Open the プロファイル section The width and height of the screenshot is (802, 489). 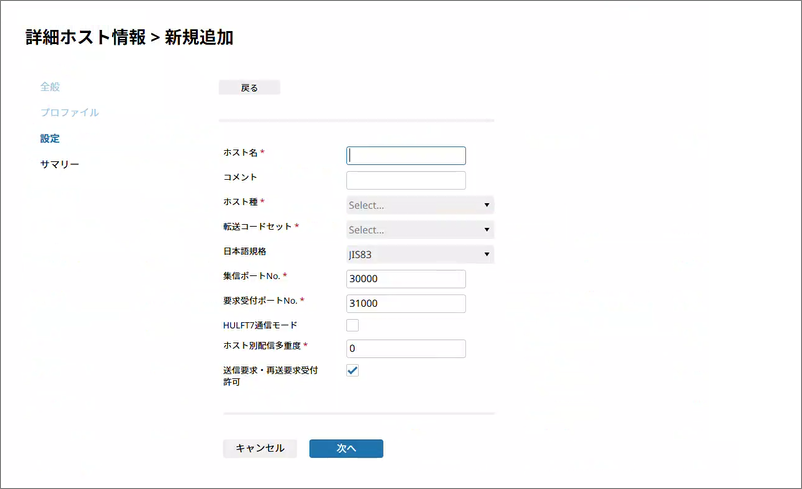point(68,113)
